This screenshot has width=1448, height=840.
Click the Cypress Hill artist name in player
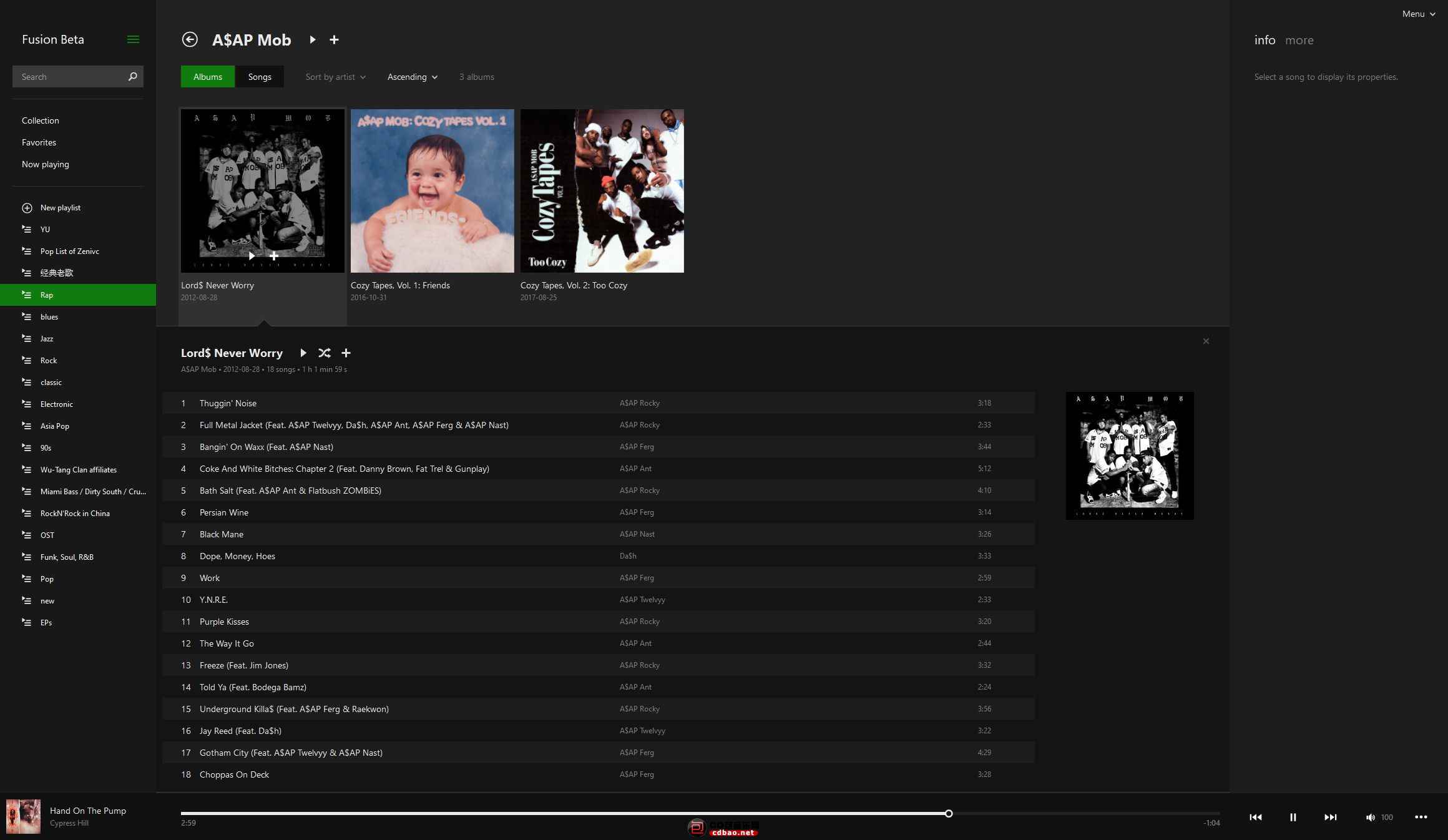pos(69,823)
